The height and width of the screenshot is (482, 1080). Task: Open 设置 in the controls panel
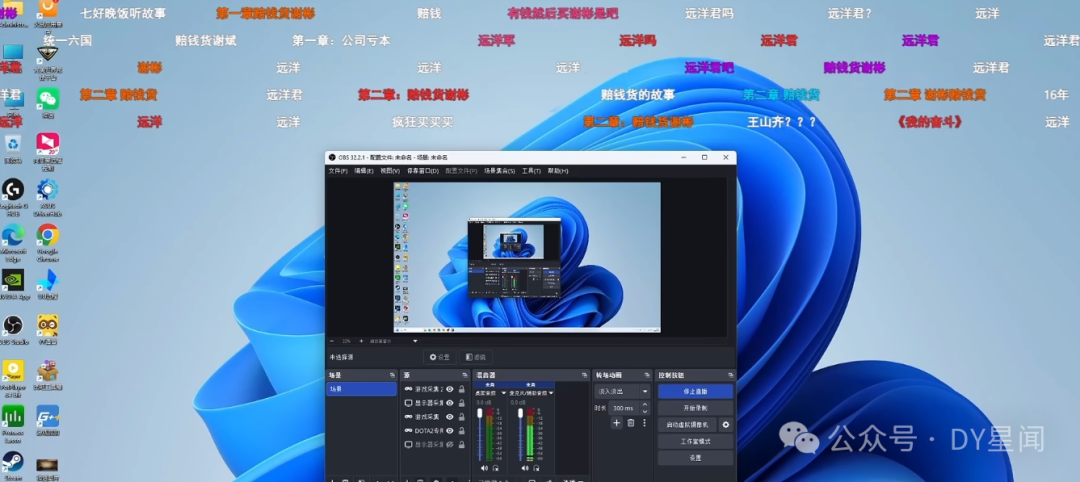(695, 458)
